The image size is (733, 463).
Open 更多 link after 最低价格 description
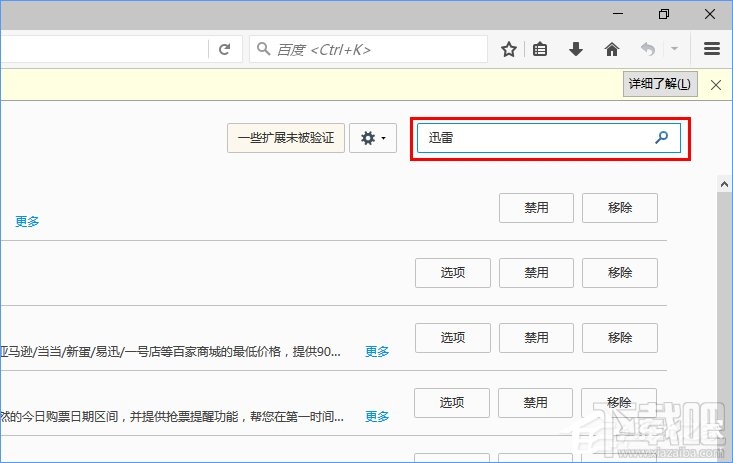click(x=377, y=351)
